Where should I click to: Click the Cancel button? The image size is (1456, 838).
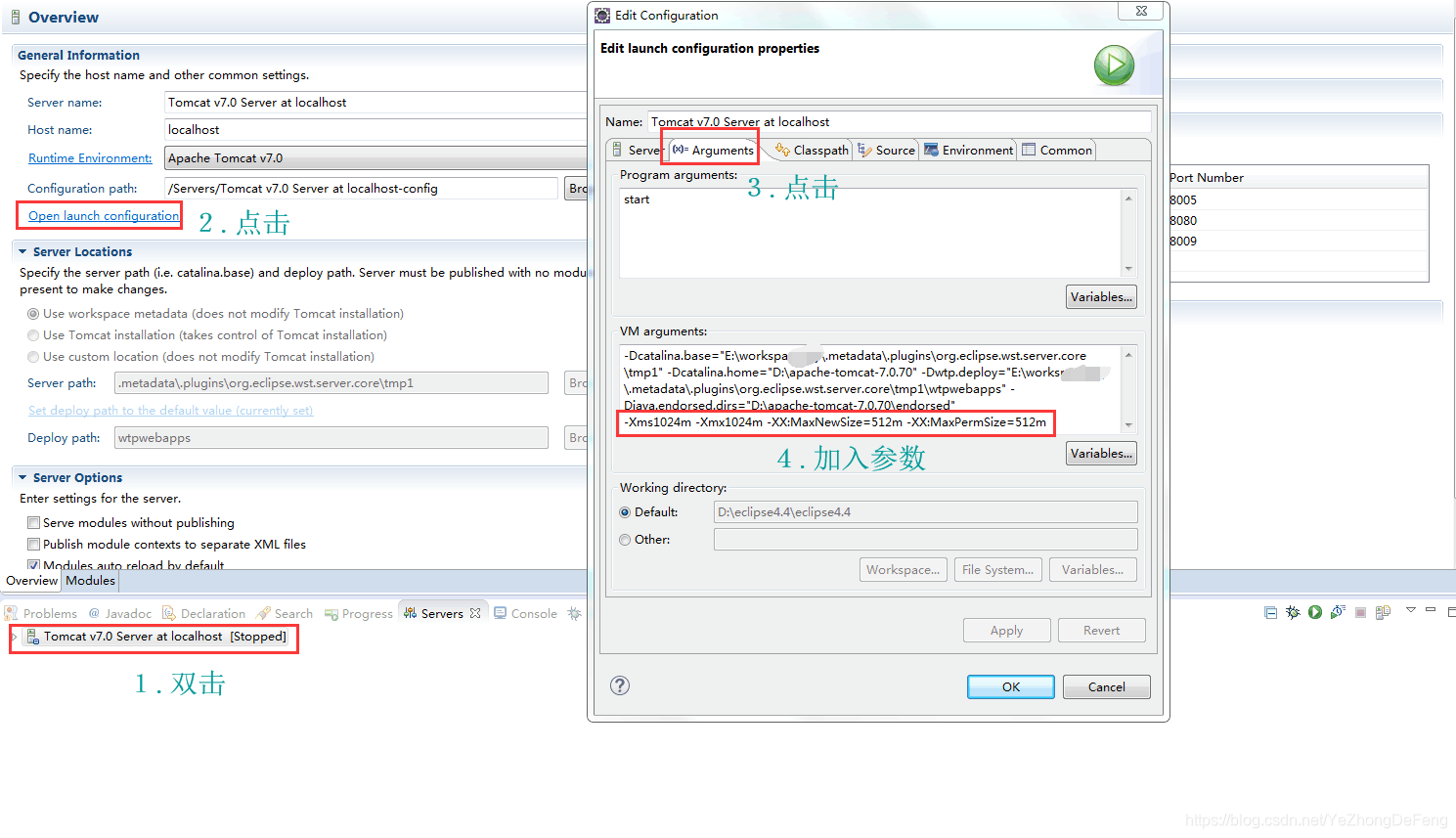pos(1107,687)
